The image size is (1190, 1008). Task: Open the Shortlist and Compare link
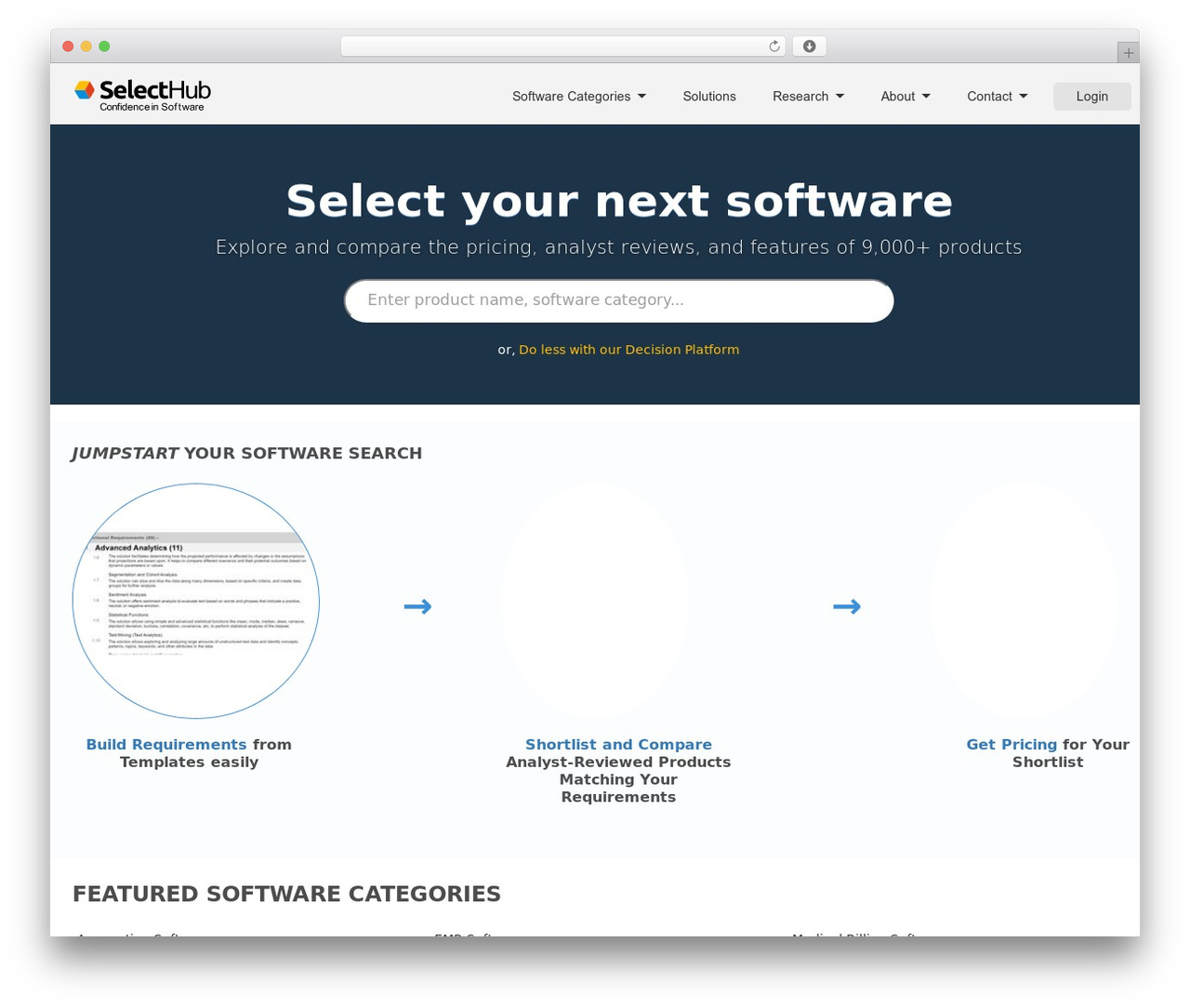coord(618,745)
